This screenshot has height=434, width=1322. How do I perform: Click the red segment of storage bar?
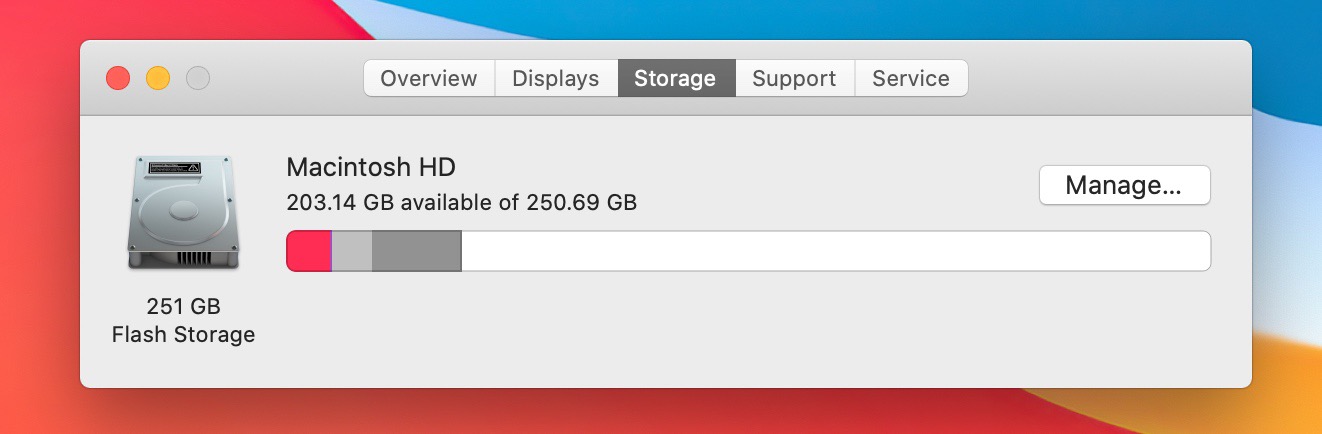309,251
